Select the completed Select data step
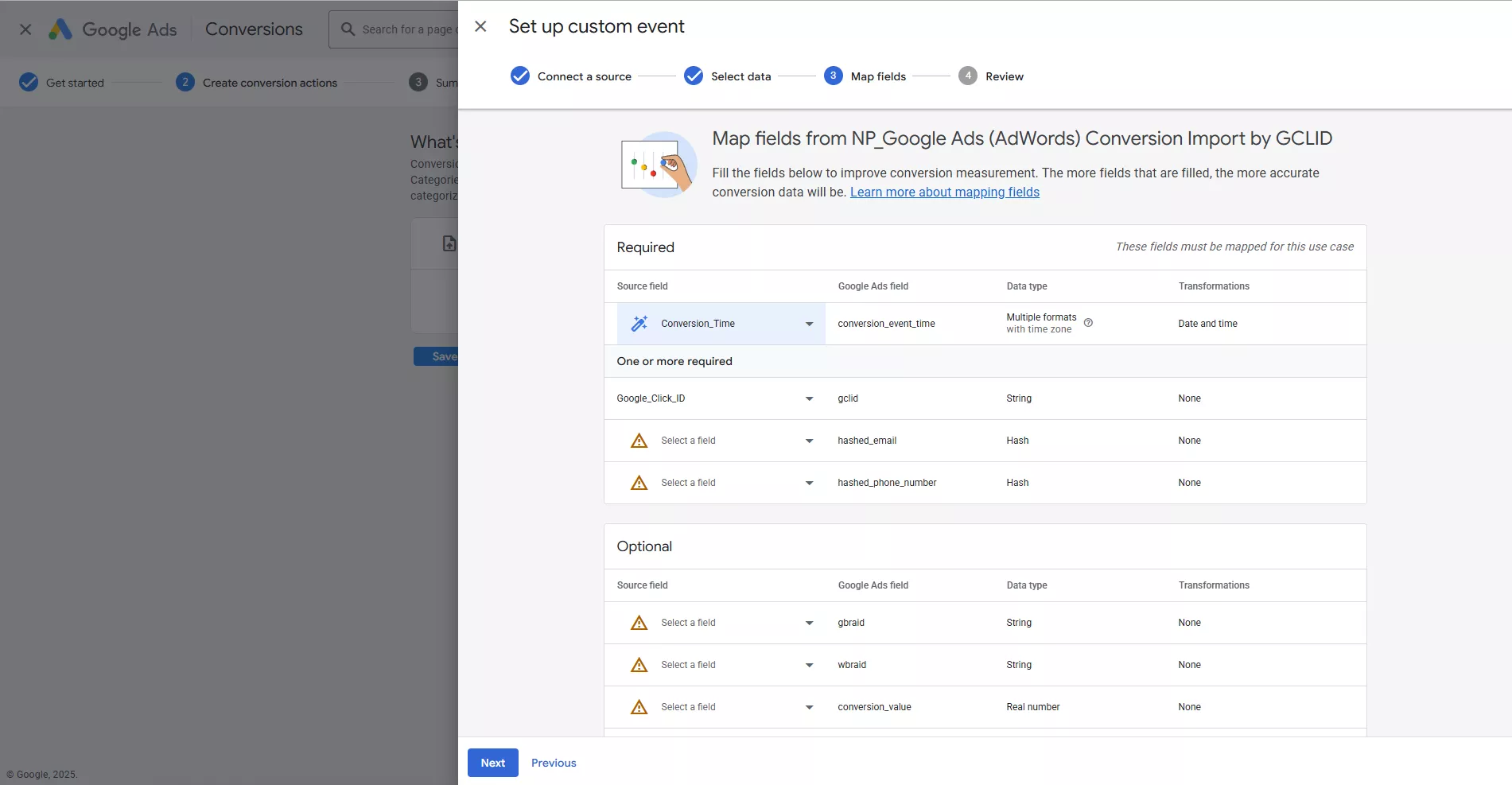The image size is (1512, 785). click(693, 76)
